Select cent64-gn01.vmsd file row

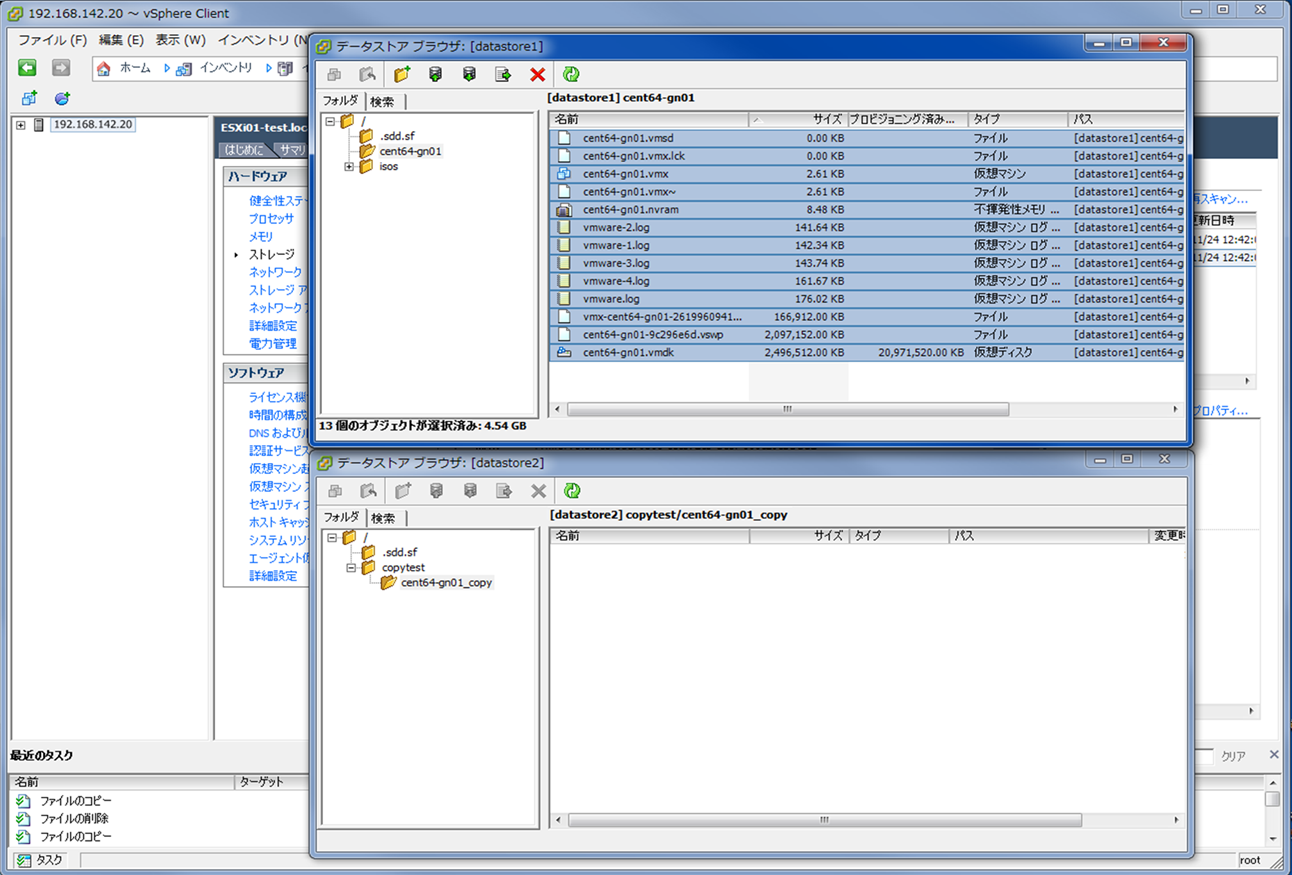pyautogui.click(x=867, y=138)
